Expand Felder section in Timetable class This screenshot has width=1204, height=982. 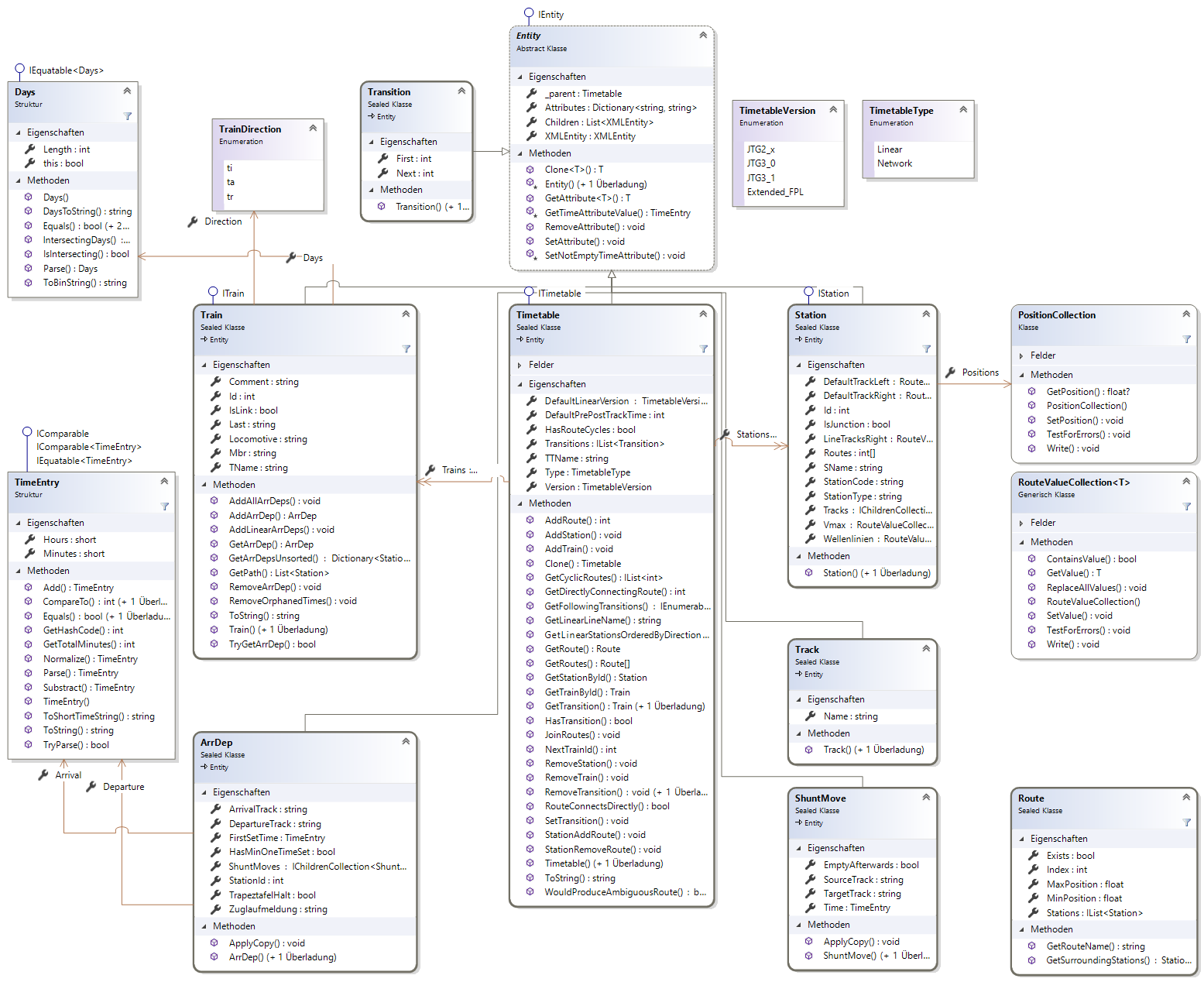520,365
